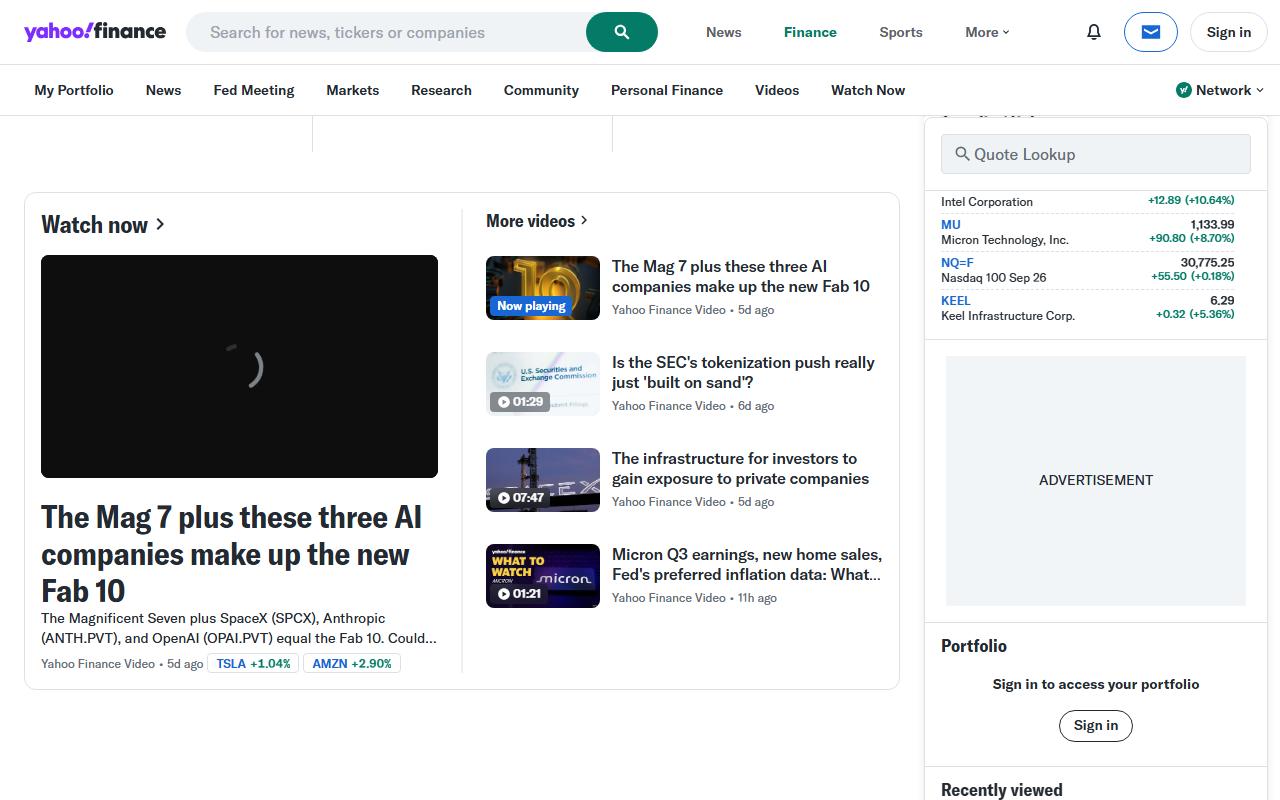Play the SEC tokenization video thumbnail

543,384
